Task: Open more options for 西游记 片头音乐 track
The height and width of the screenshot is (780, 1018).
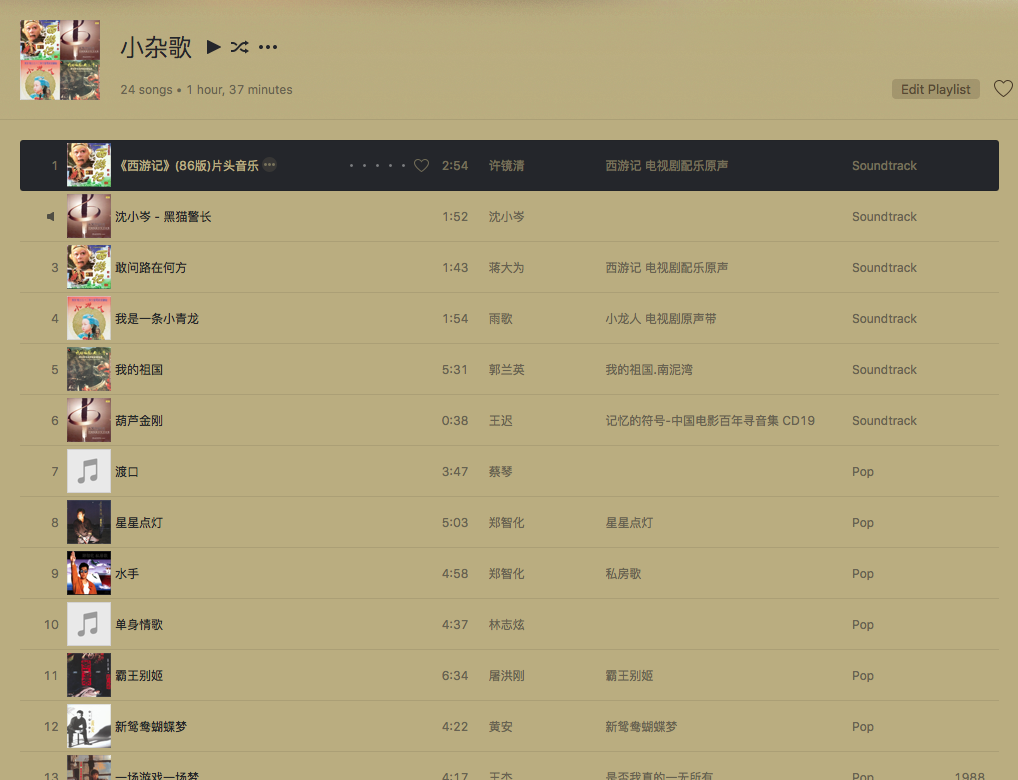Action: tap(270, 165)
